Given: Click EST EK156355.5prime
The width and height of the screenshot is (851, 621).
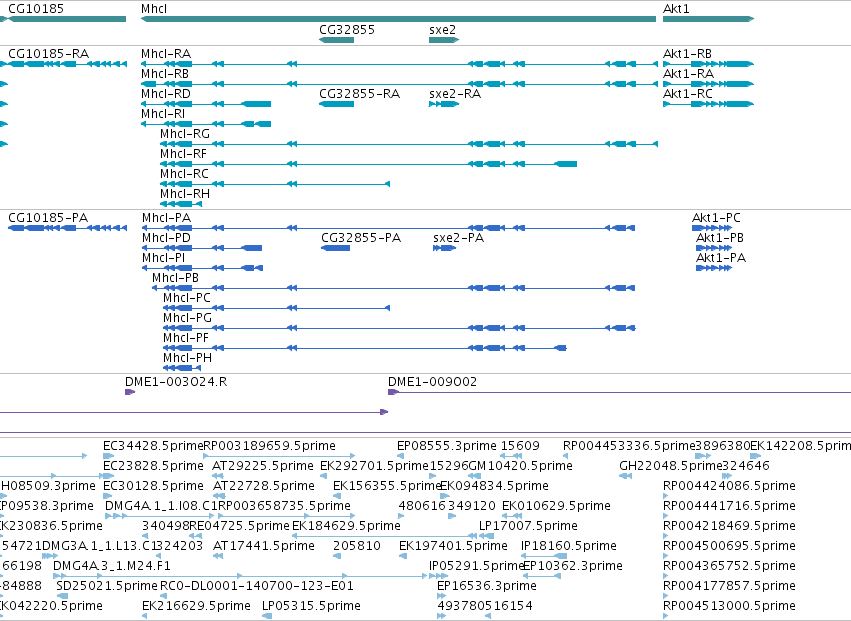Looking at the screenshot, I should (x=337, y=496).
